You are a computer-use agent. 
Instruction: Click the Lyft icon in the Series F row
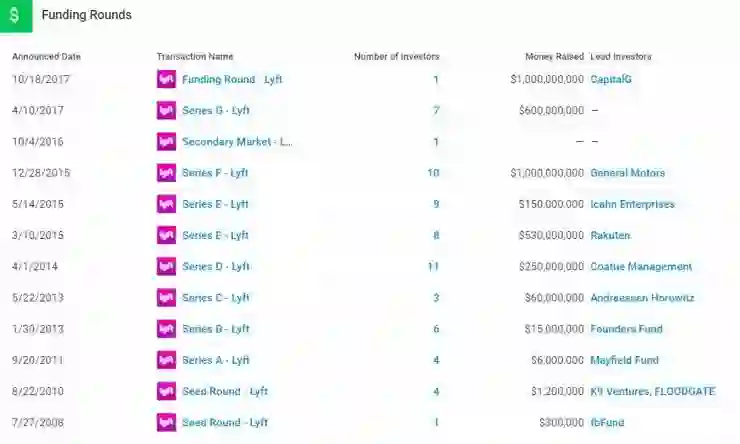(166, 173)
